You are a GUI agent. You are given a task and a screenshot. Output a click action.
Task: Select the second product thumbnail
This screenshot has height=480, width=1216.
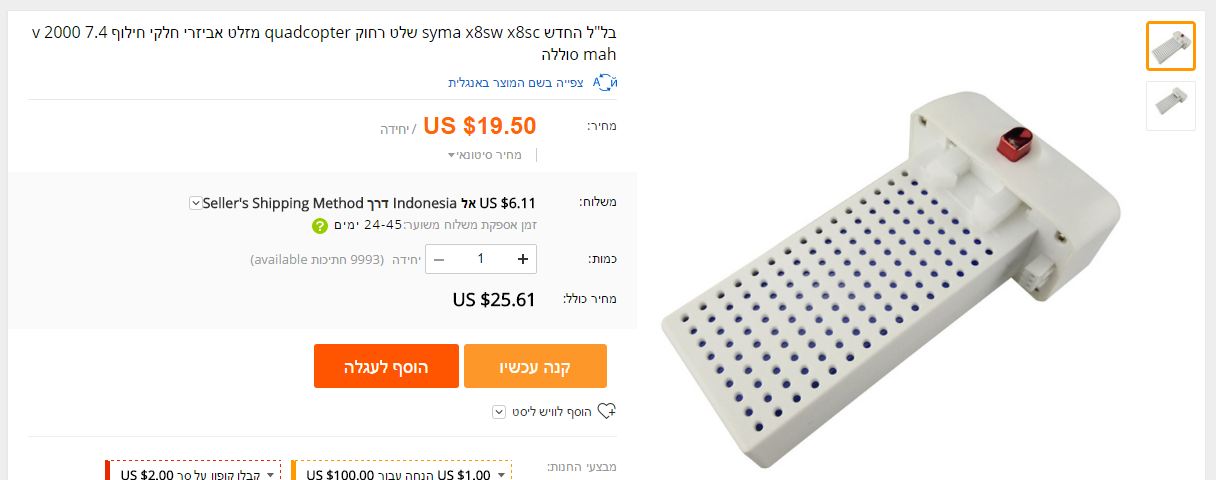[1170, 106]
